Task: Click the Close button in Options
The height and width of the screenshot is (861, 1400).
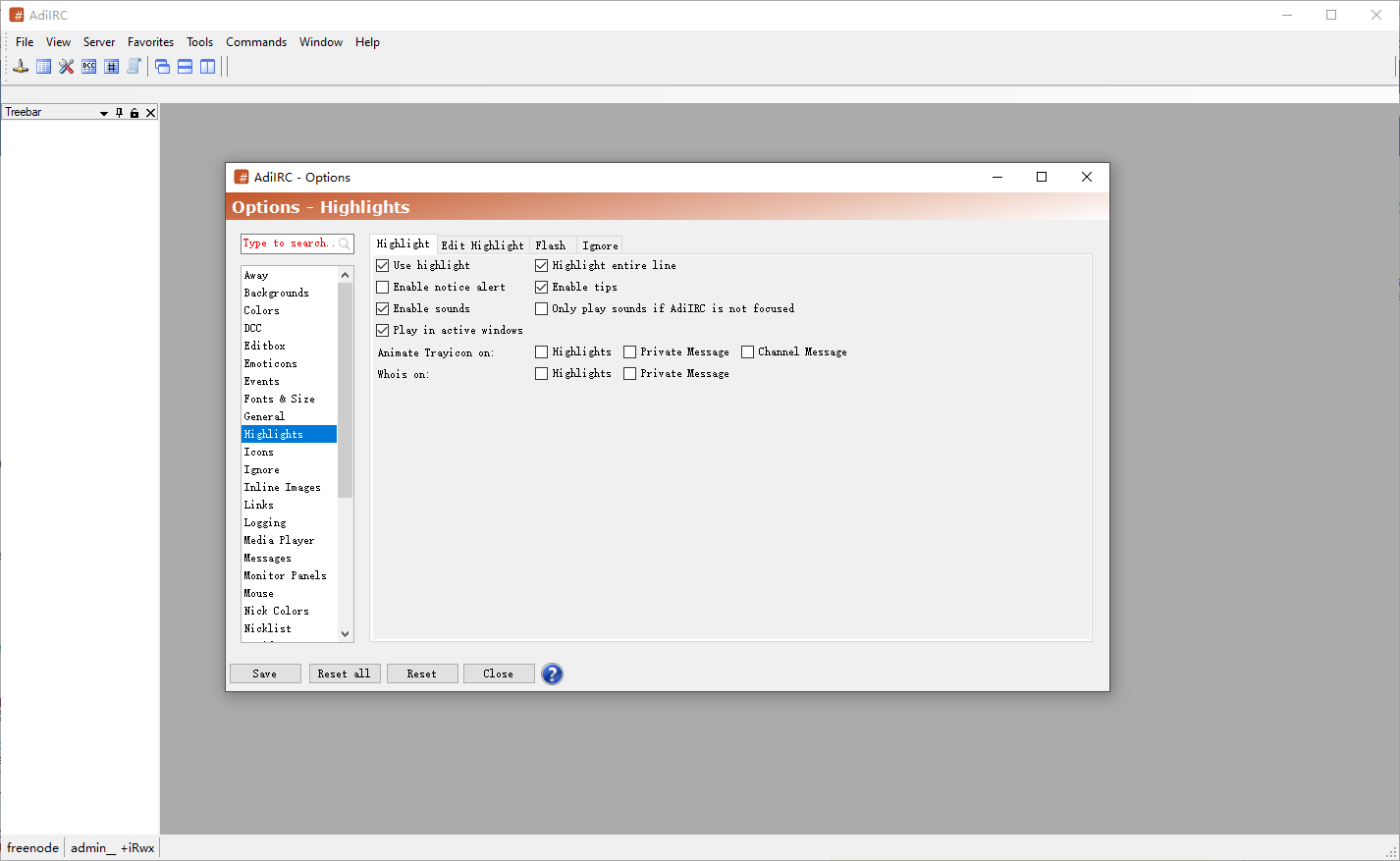Action: [499, 673]
